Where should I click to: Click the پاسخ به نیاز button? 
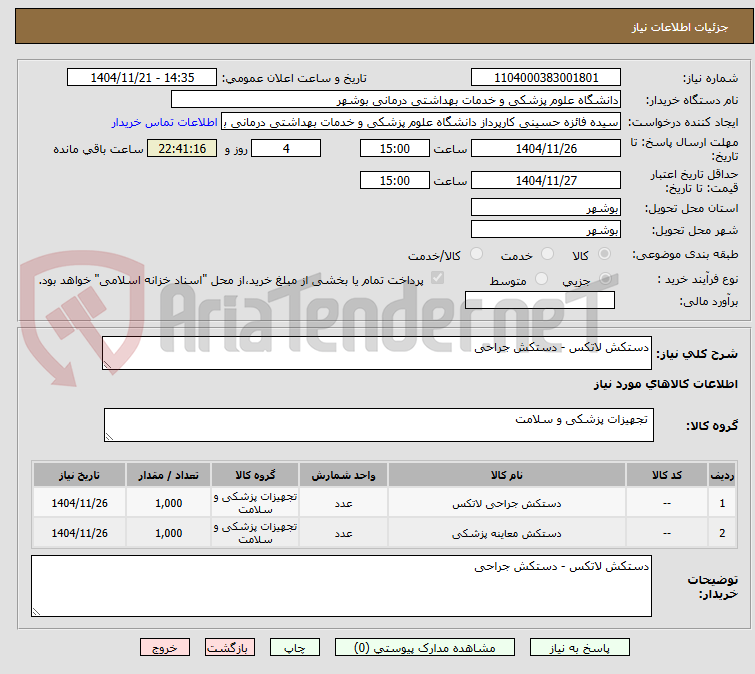pyautogui.click(x=580, y=648)
